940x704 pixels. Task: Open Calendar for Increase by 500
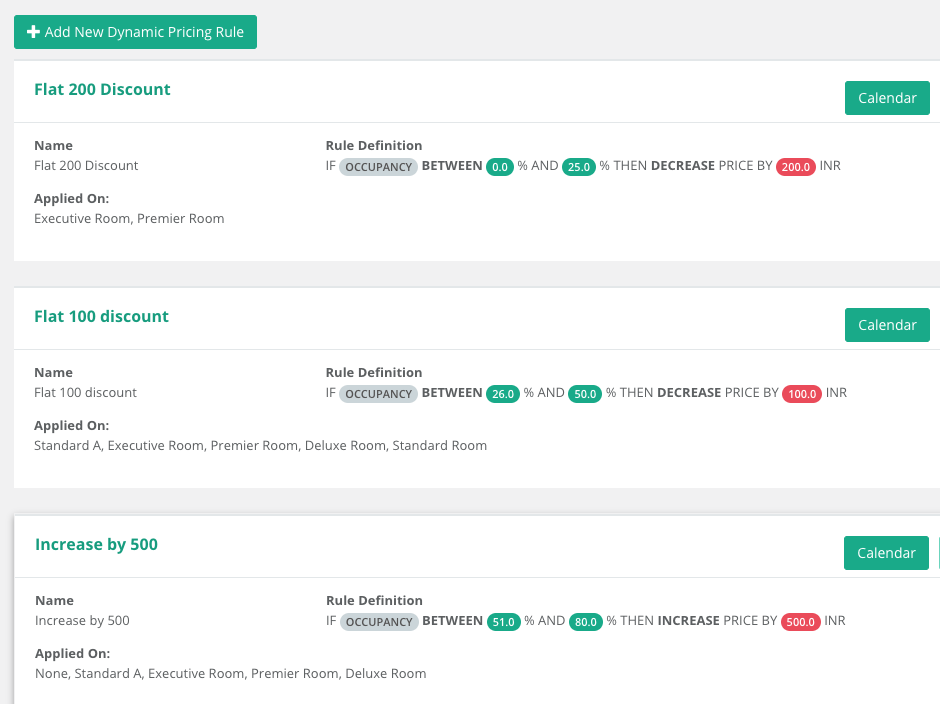[886, 553]
